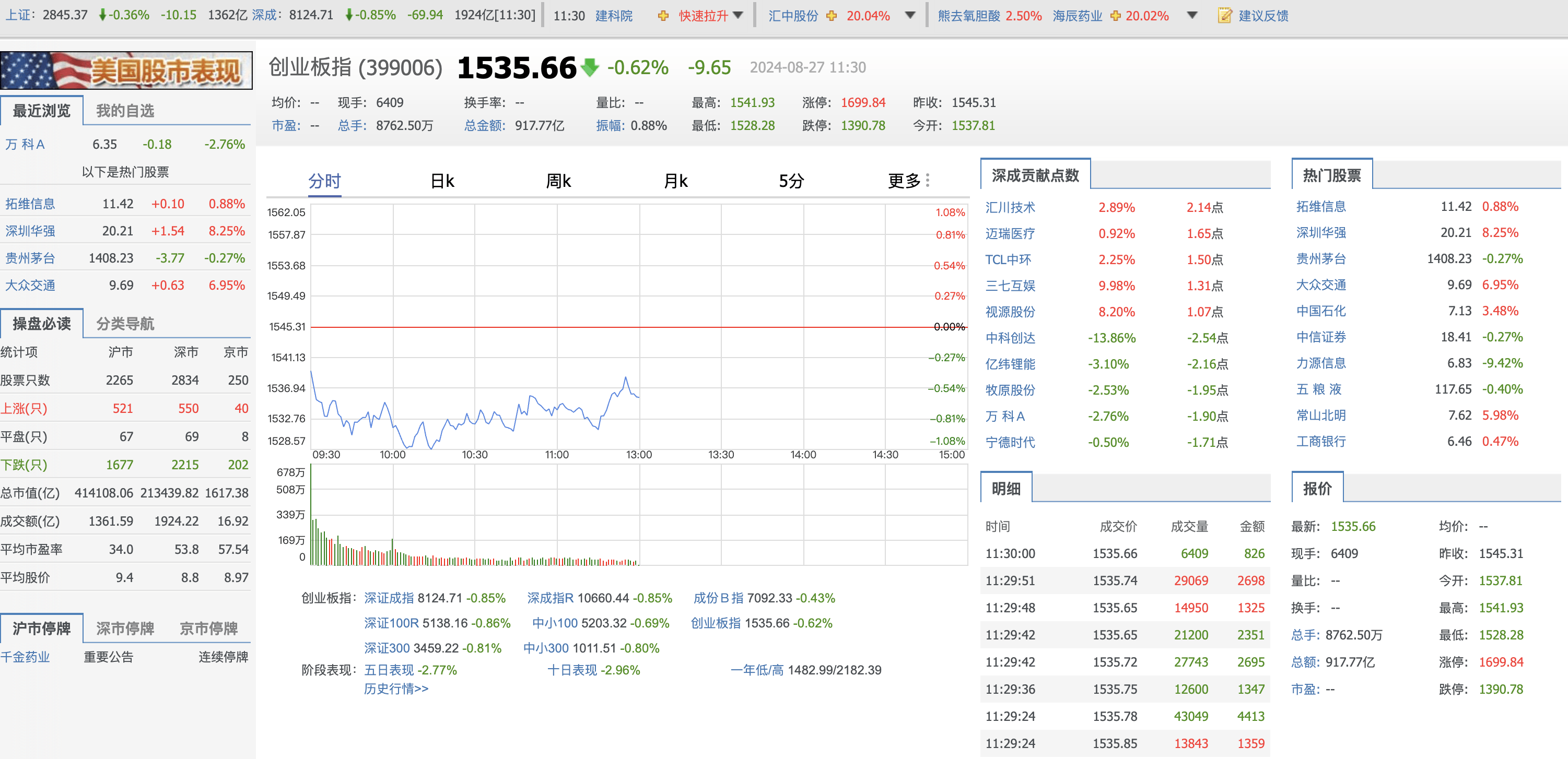1568x759 pixels.
Task: Open the 美国股市表现 banner
Action: [x=126, y=70]
